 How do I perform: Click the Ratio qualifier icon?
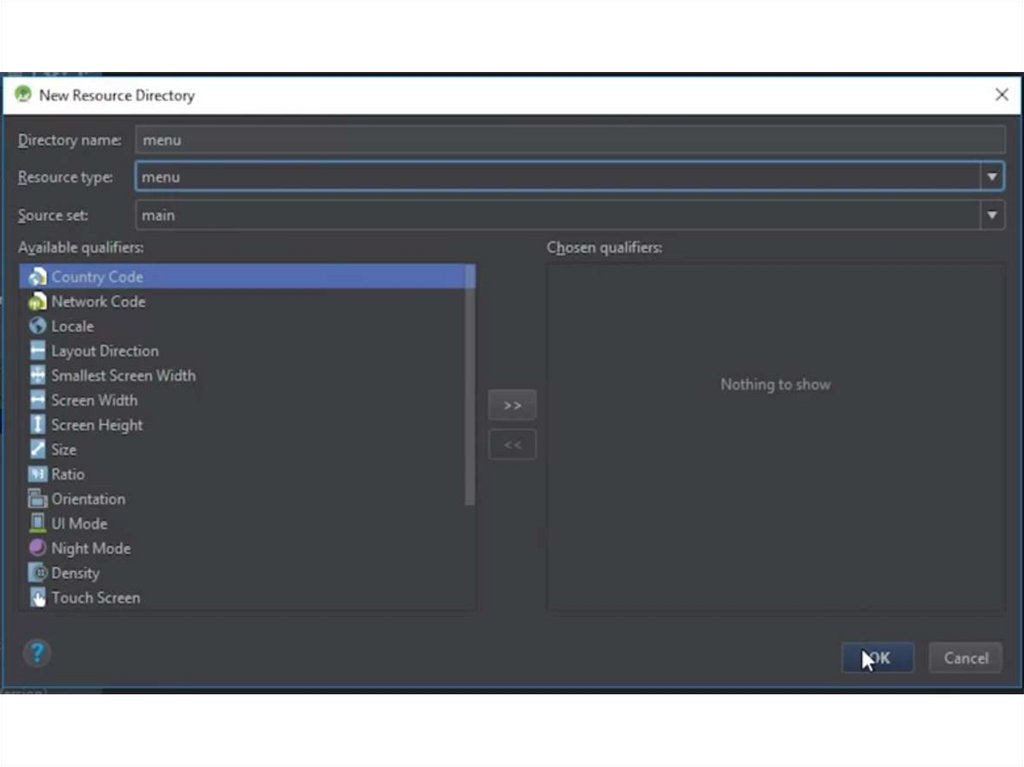coord(37,474)
